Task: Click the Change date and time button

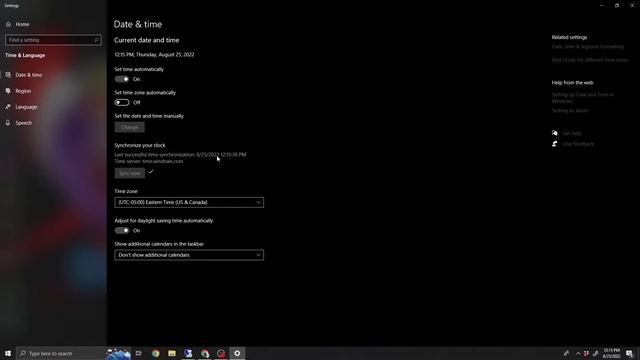Action: 129,127
